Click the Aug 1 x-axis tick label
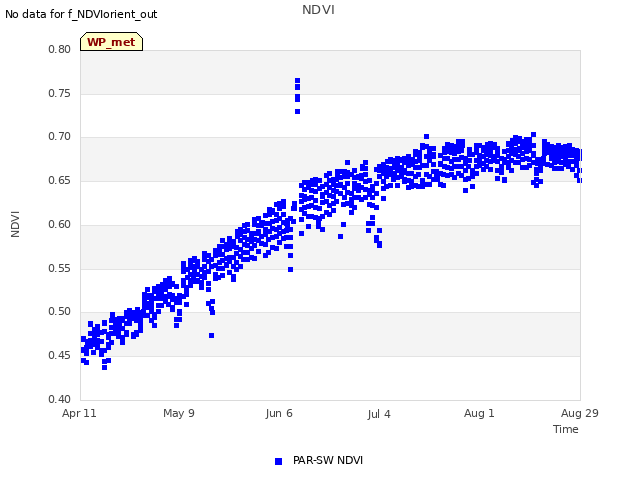 tap(479, 413)
